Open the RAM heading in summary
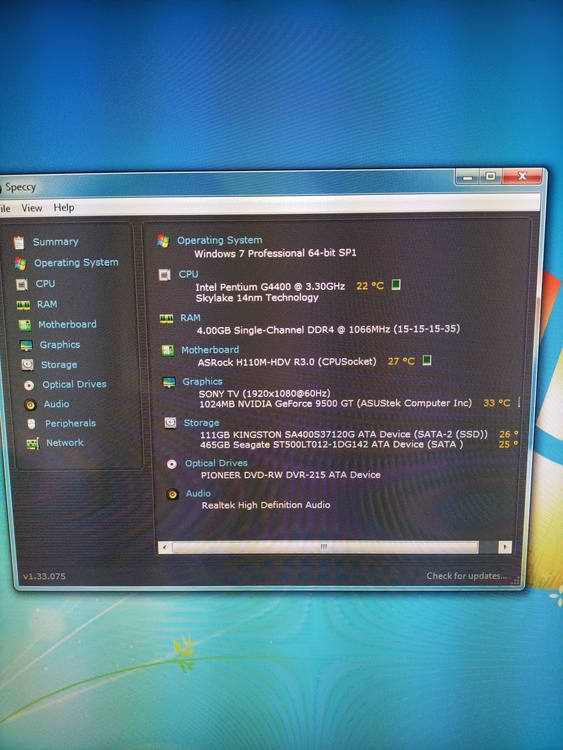This screenshot has height=750, width=563. 190,318
